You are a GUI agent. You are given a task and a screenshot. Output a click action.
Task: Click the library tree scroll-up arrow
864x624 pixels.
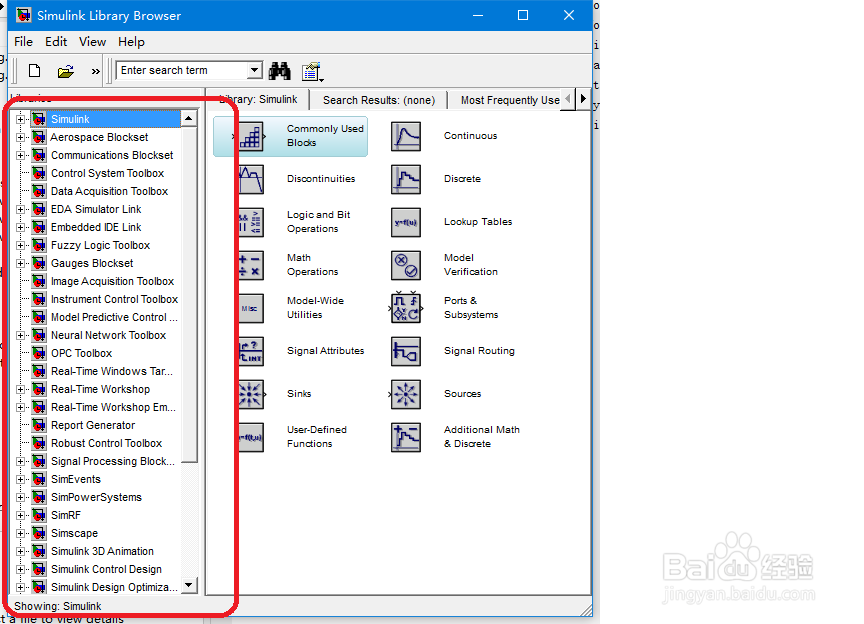[189, 119]
